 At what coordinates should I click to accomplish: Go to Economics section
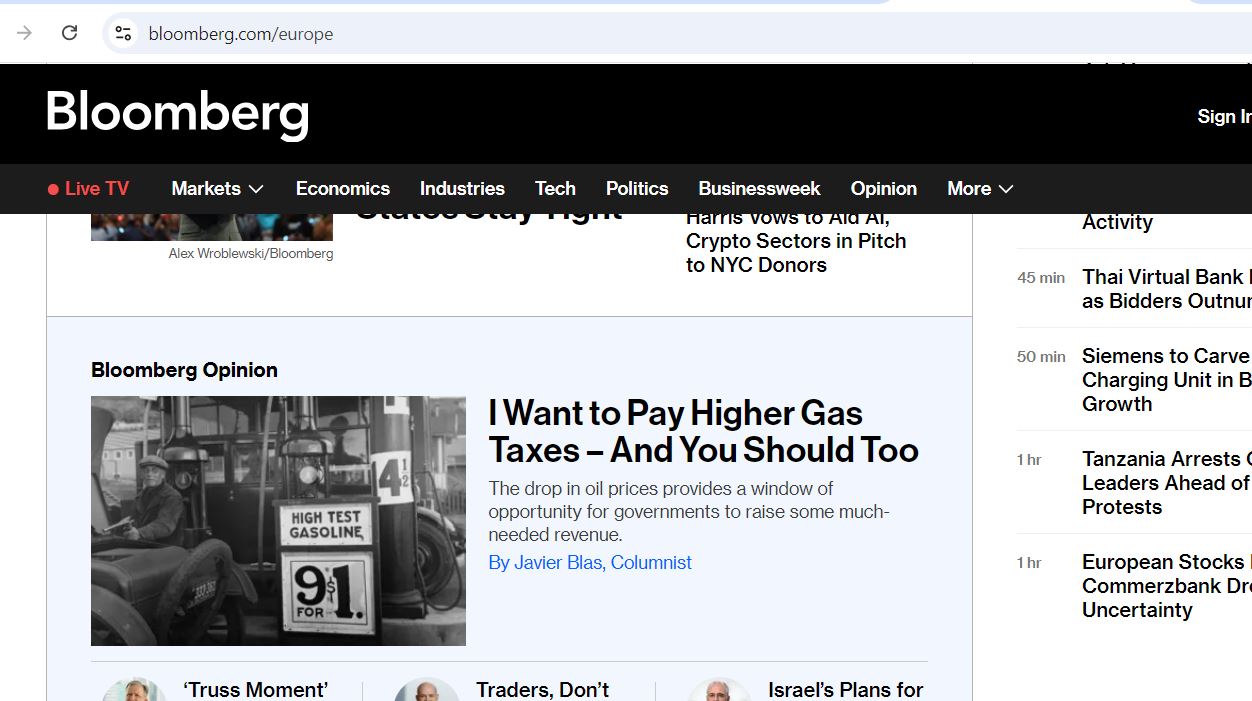342,188
